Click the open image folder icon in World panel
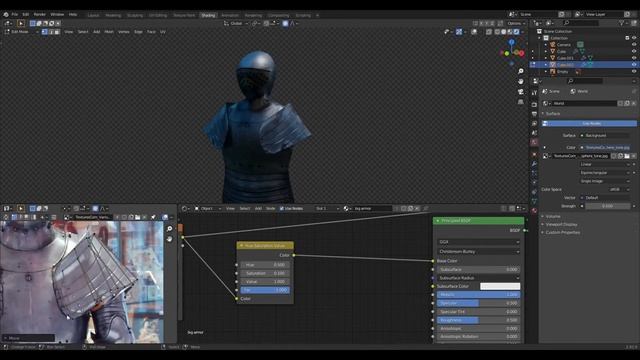 point(627,156)
